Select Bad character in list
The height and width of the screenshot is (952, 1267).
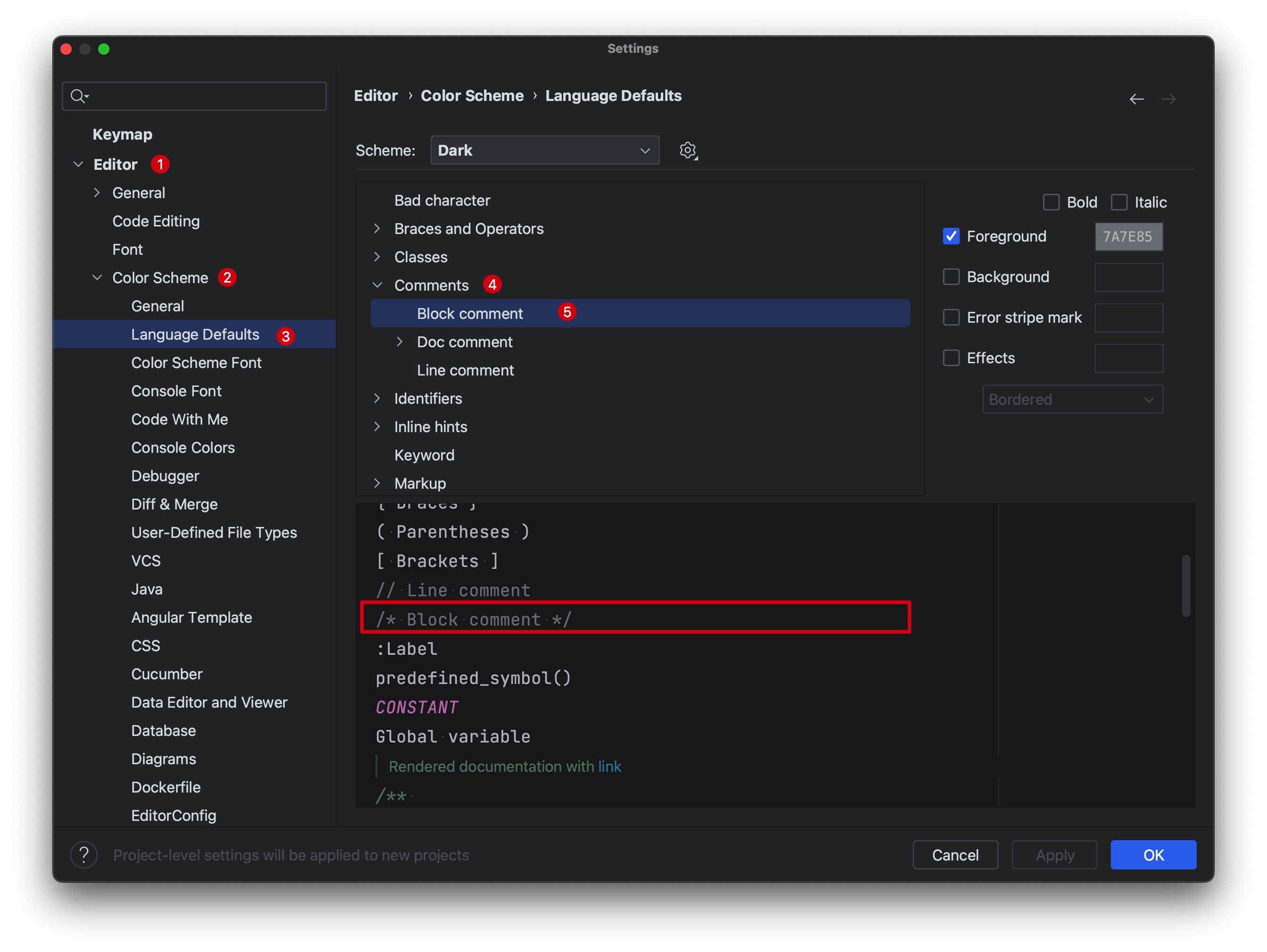[x=442, y=200]
